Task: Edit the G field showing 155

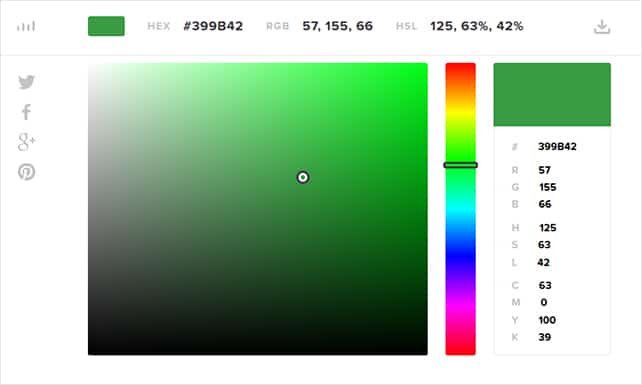Action: [547, 187]
